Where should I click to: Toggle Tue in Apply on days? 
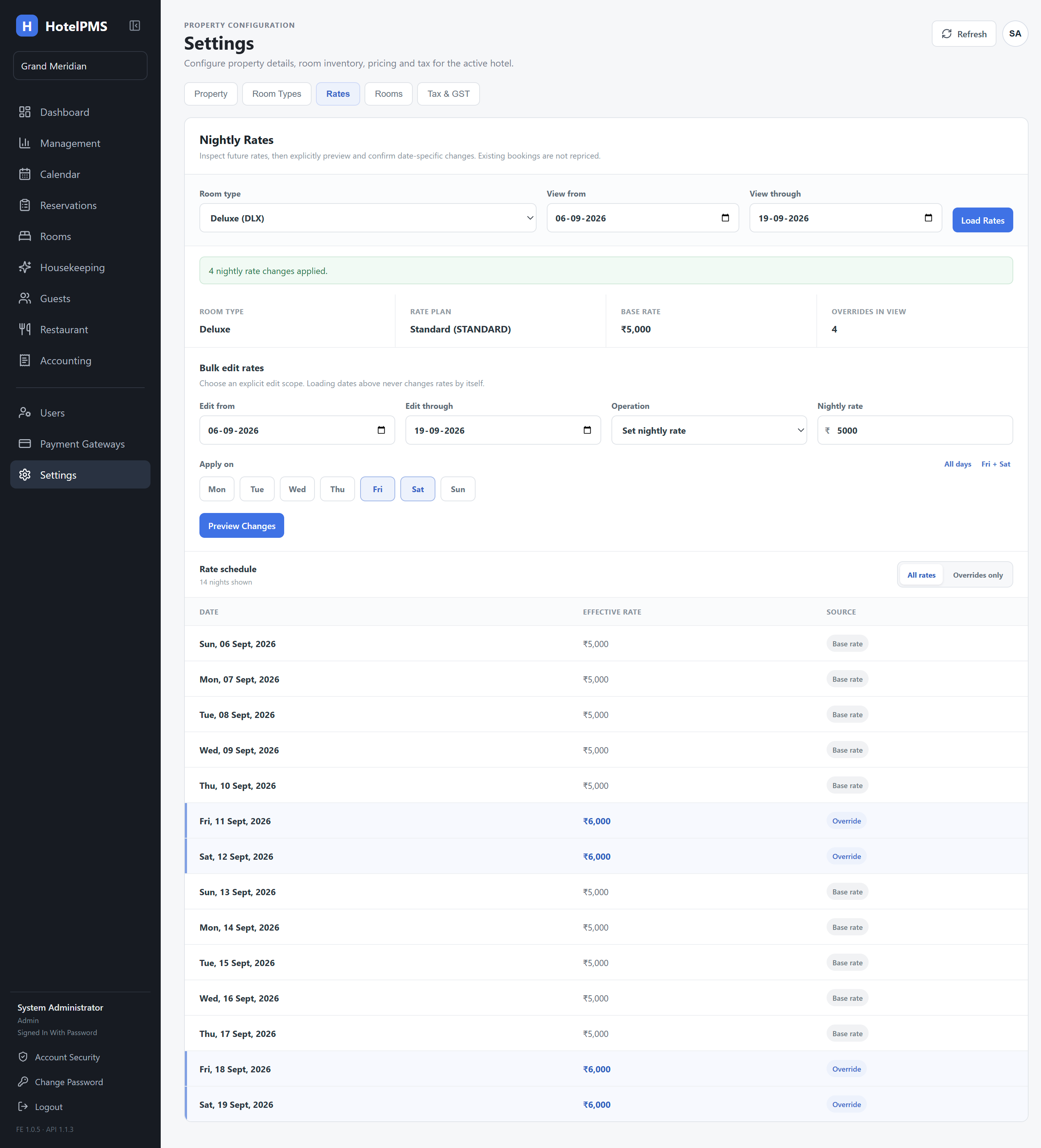pyautogui.click(x=257, y=489)
